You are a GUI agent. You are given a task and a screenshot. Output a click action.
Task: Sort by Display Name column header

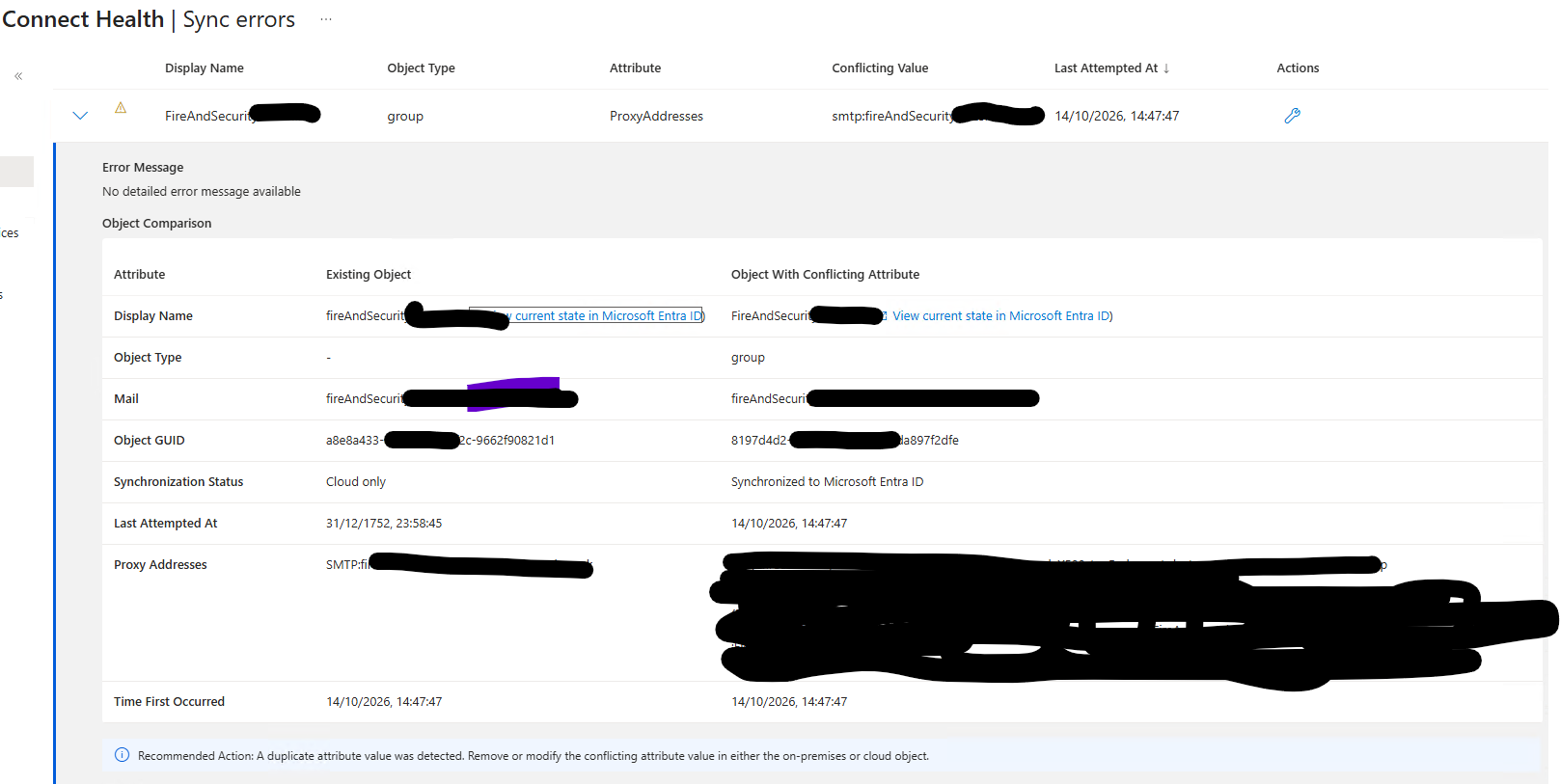(x=205, y=68)
